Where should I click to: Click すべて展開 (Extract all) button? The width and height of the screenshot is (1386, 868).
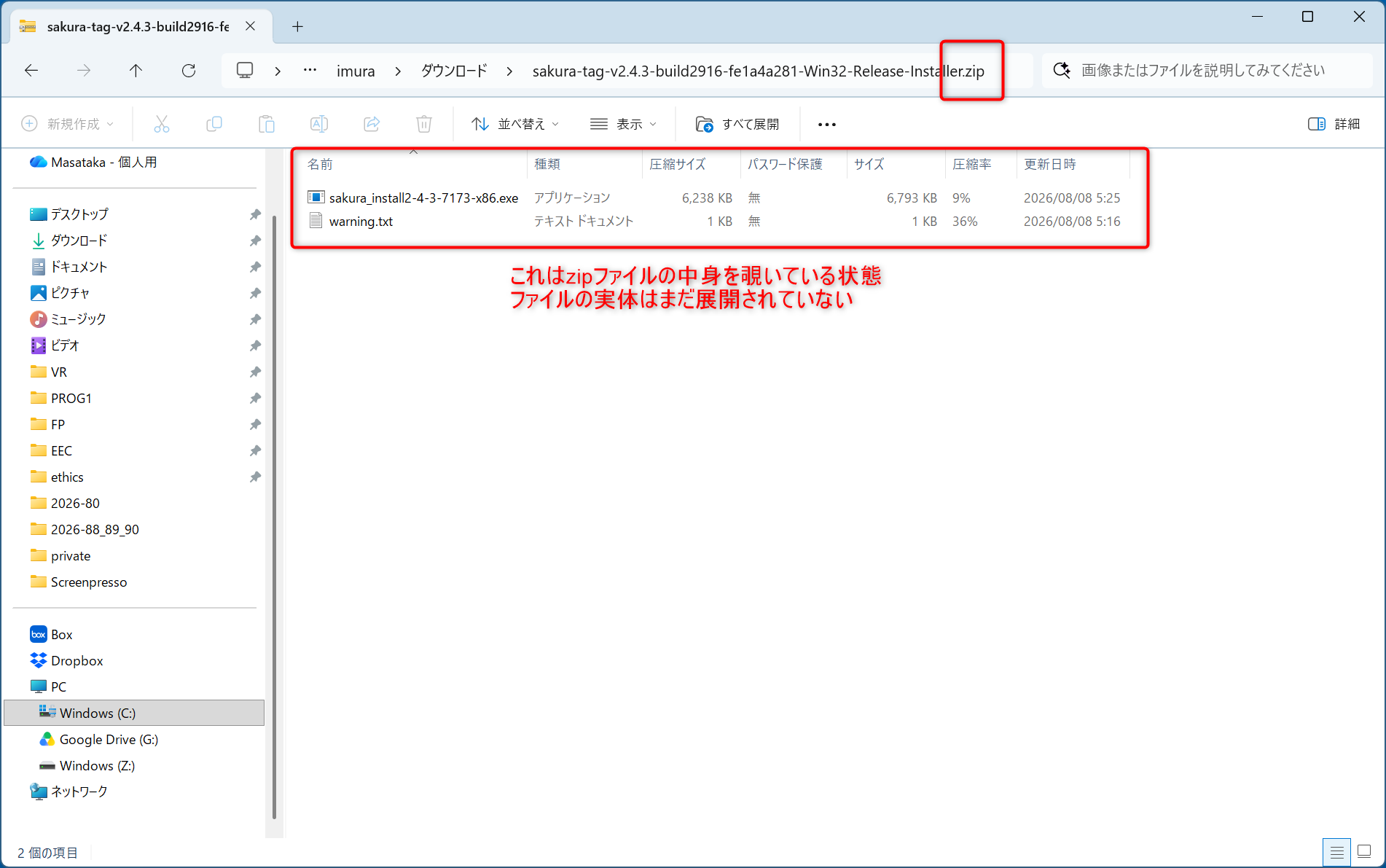(737, 124)
